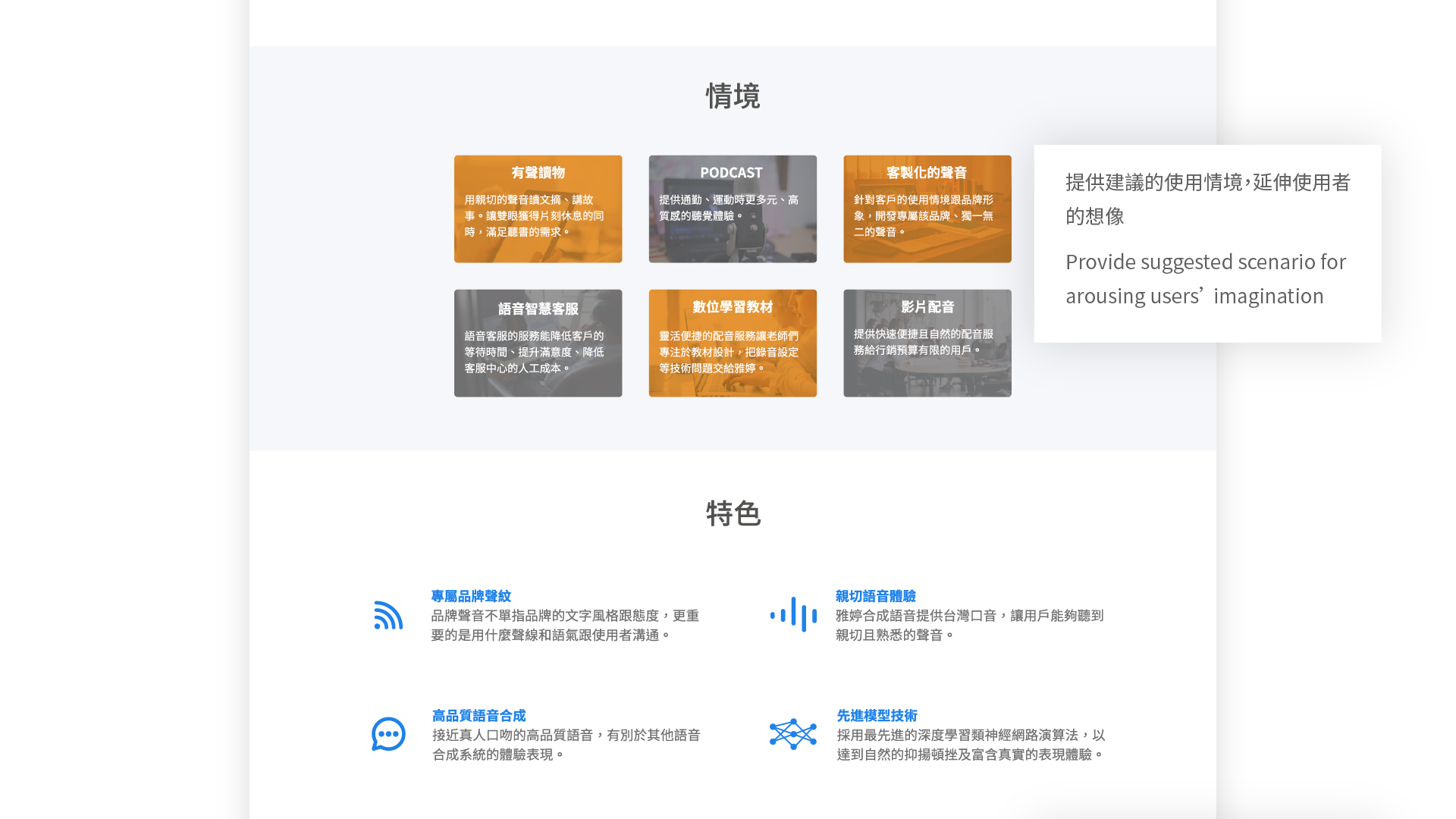Open the 語音智慧客服 scenario card
The width and height of the screenshot is (1456, 819).
[x=538, y=343]
